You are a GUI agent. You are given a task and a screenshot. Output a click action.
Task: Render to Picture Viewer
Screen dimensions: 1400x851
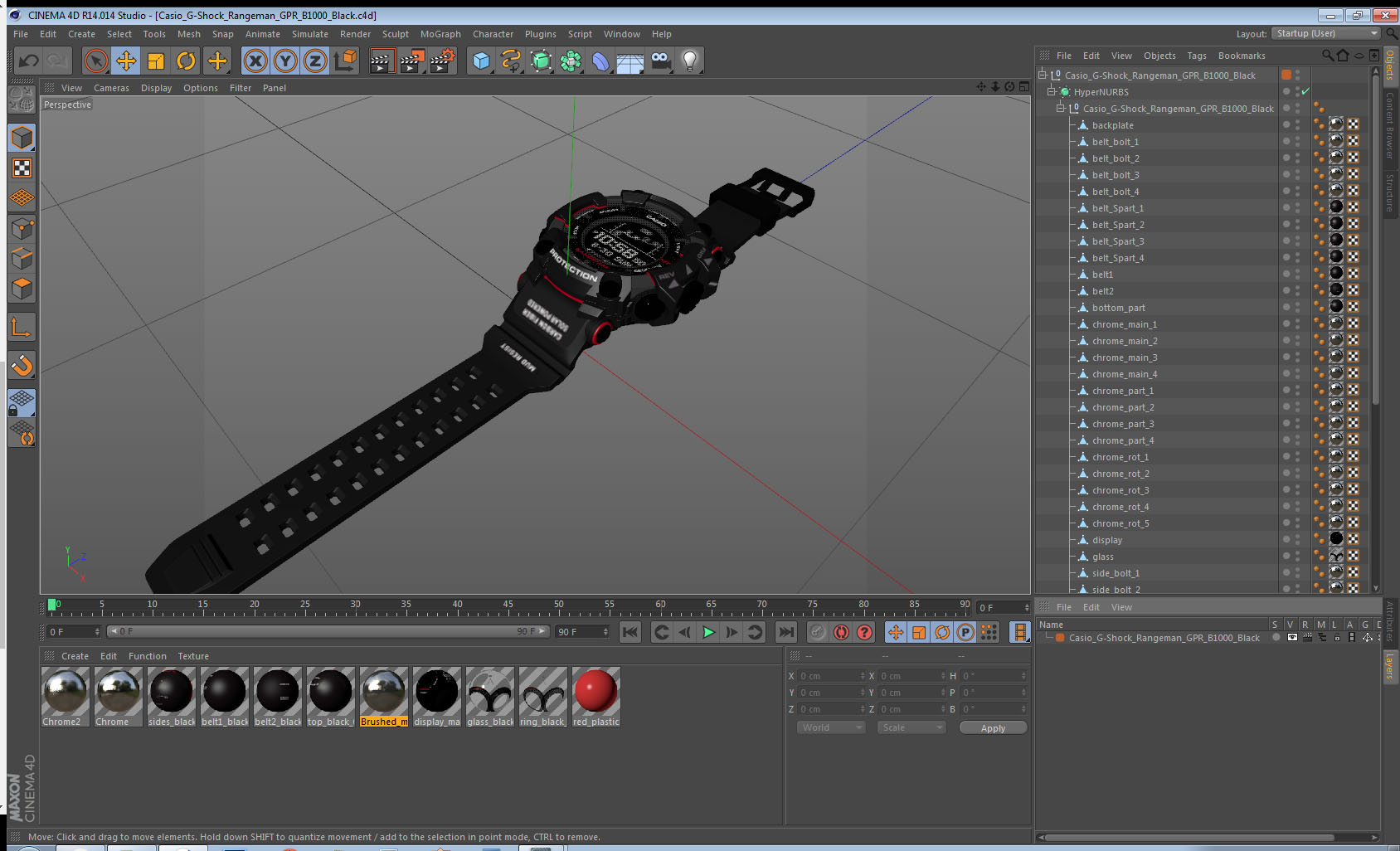pyautogui.click(x=412, y=61)
